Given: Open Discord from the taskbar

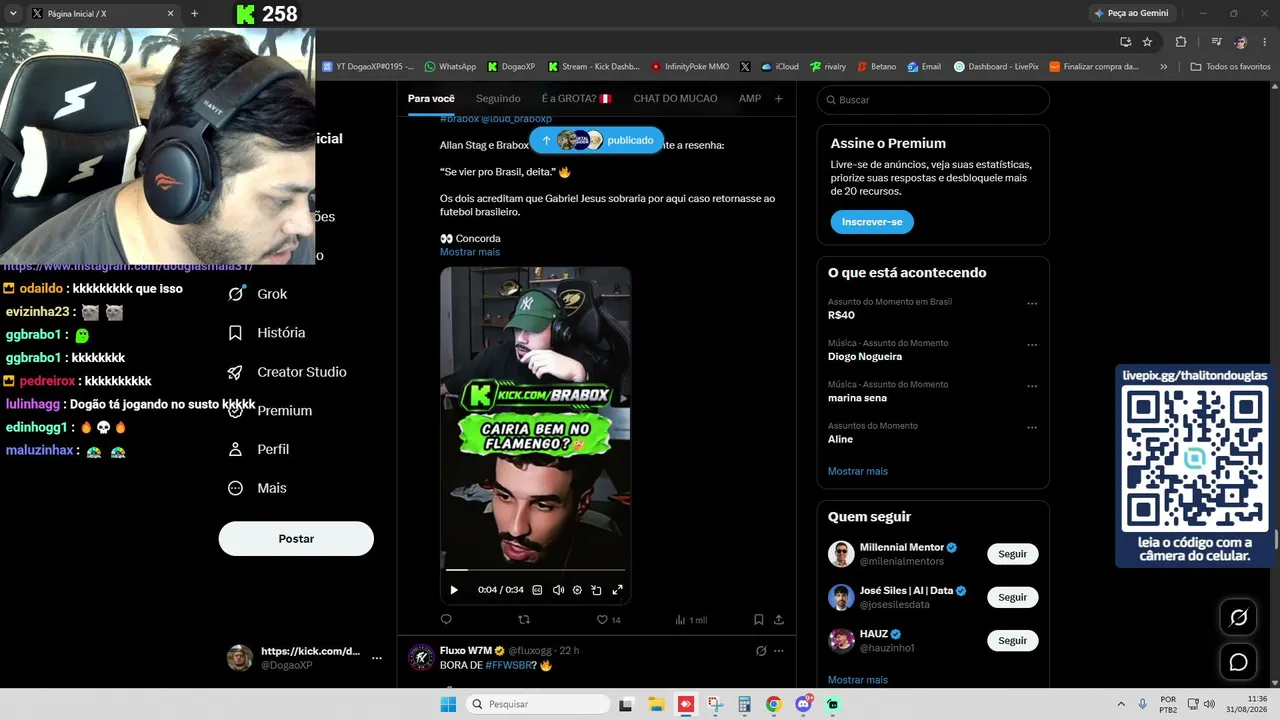Looking at the screenshot, I should 803,704.
